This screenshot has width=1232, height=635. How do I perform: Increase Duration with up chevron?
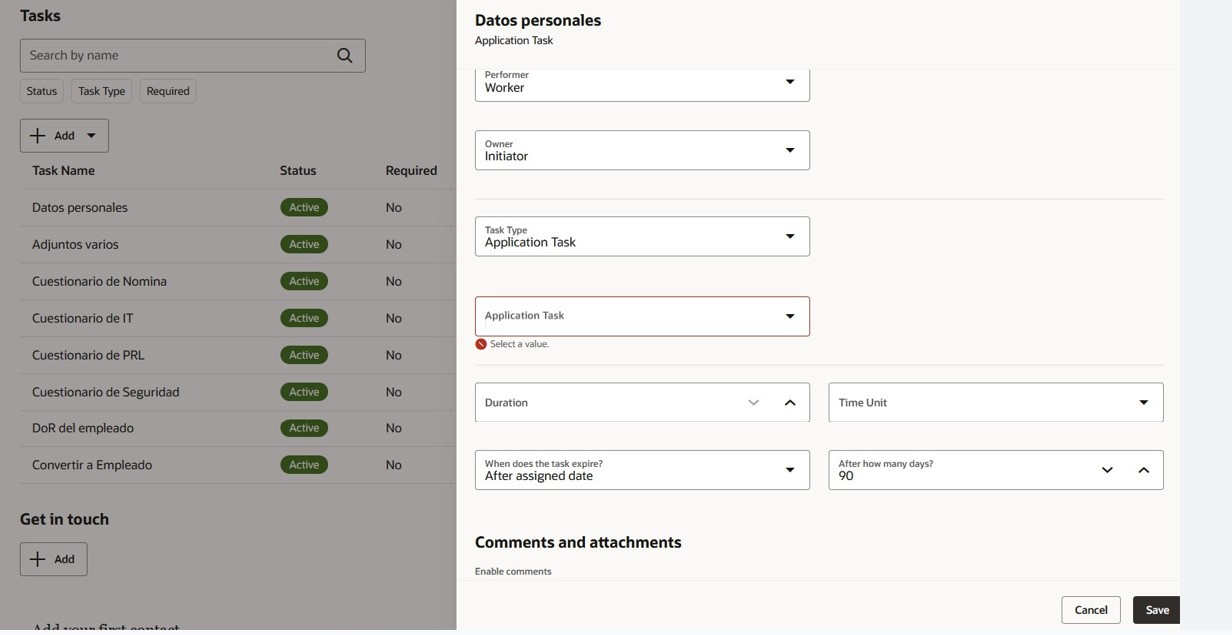(x=790, y=402)
